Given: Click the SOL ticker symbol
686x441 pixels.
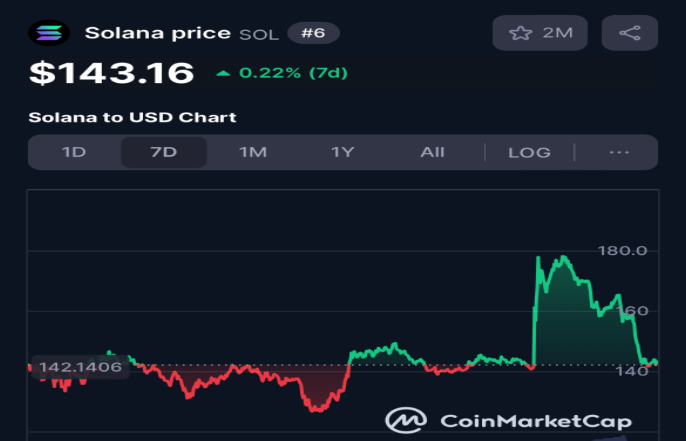Looking at the screenshot, I should (x=259, y=34).
